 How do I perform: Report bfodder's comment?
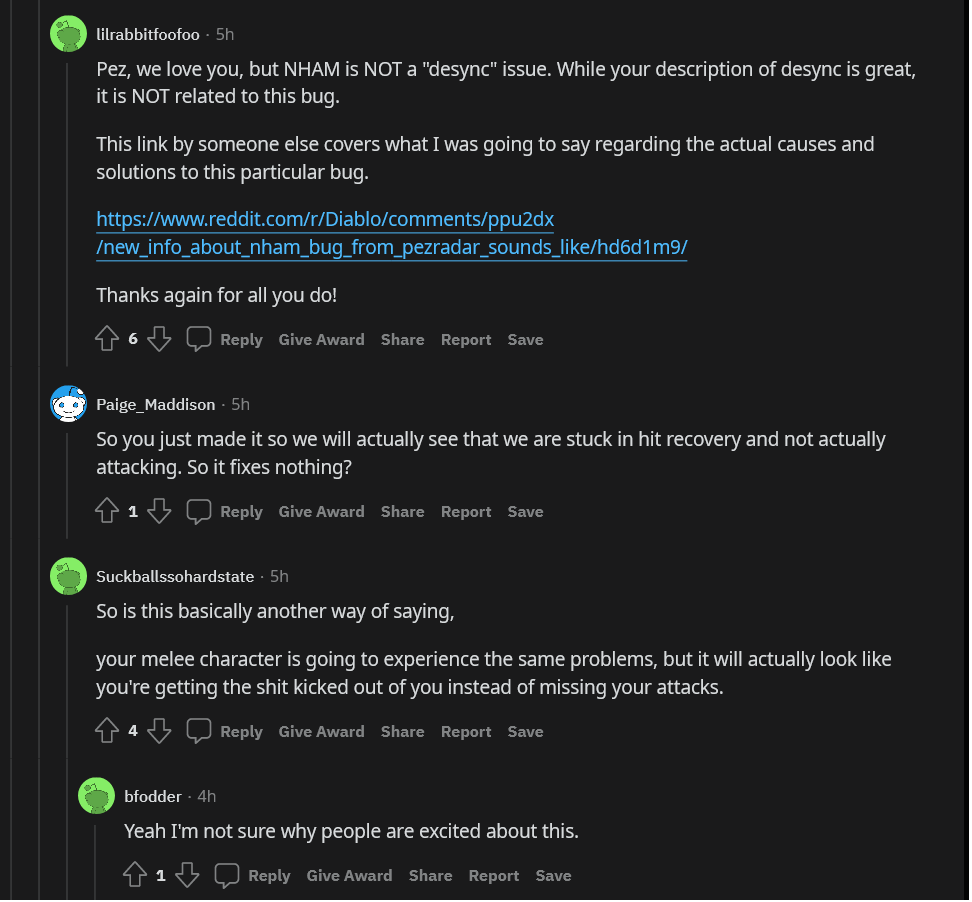tap(494, 876)
